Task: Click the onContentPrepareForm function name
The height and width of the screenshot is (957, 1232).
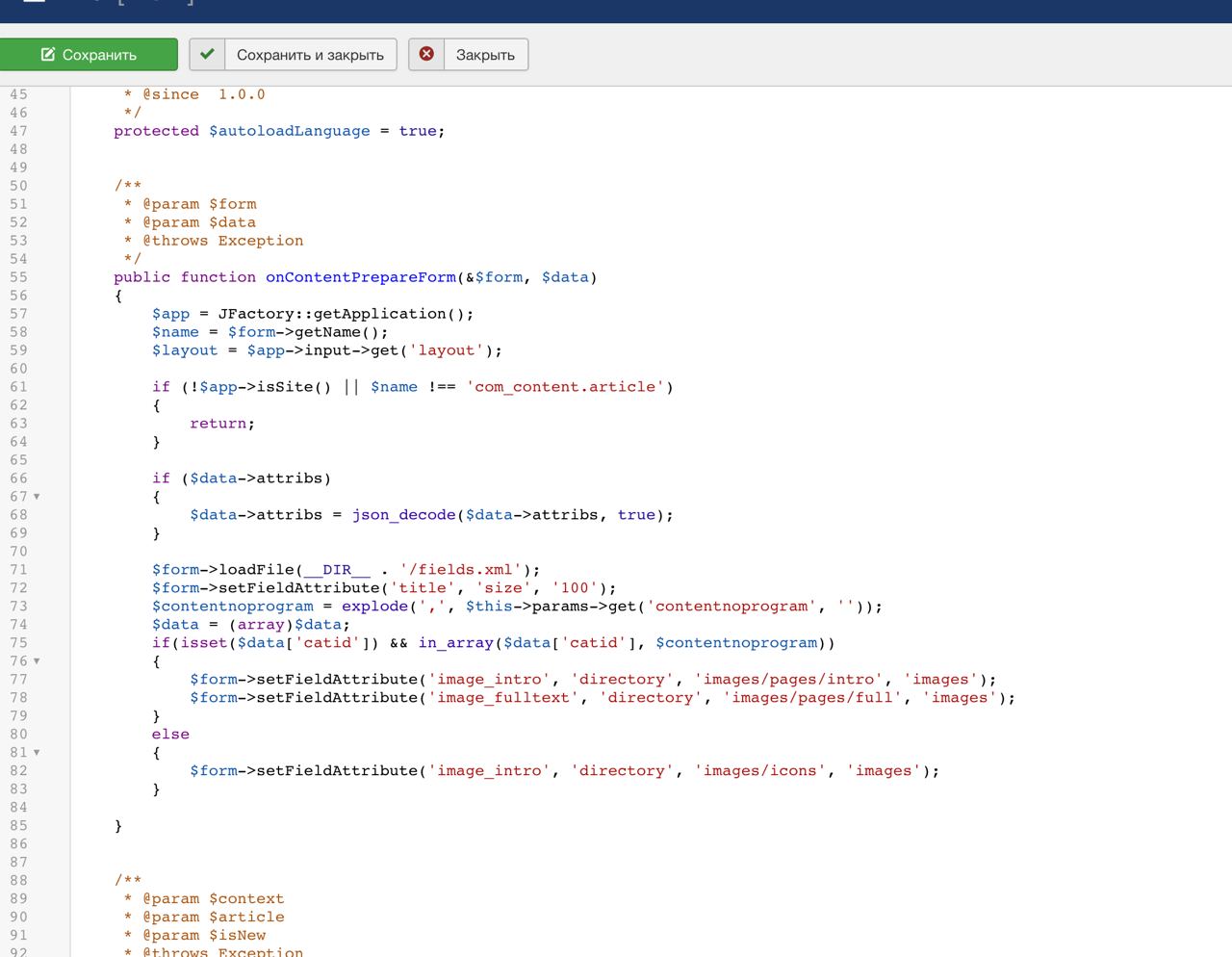Action: [361, 277]
